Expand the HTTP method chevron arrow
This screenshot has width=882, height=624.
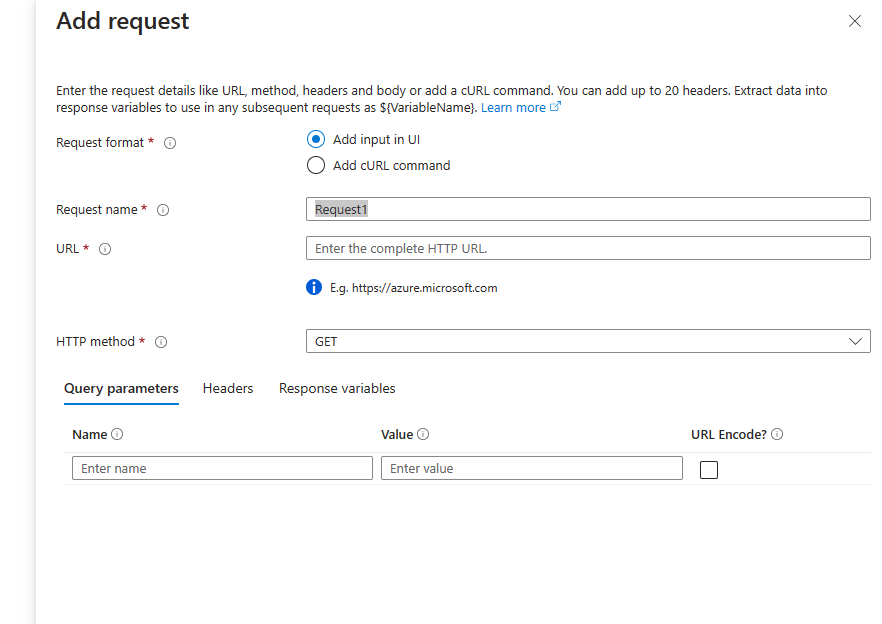click(x=855, y=342)
